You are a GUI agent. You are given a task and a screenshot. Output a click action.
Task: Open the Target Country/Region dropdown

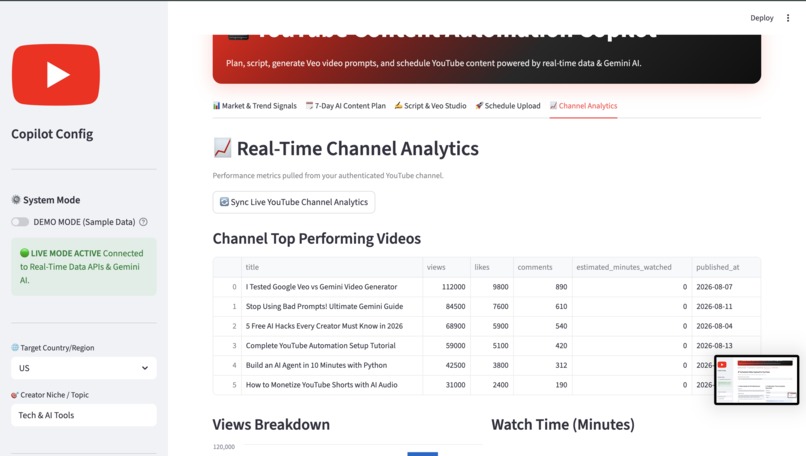coord(84,368)
